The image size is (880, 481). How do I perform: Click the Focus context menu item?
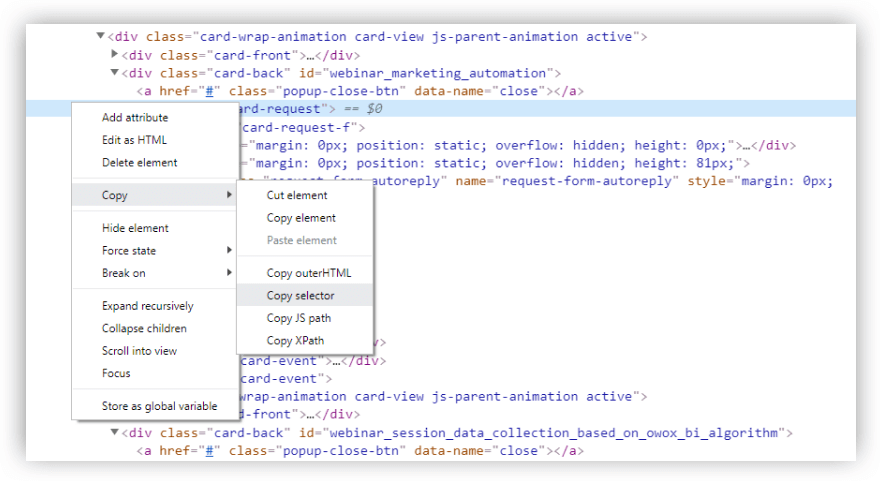(x=116, y=373)
